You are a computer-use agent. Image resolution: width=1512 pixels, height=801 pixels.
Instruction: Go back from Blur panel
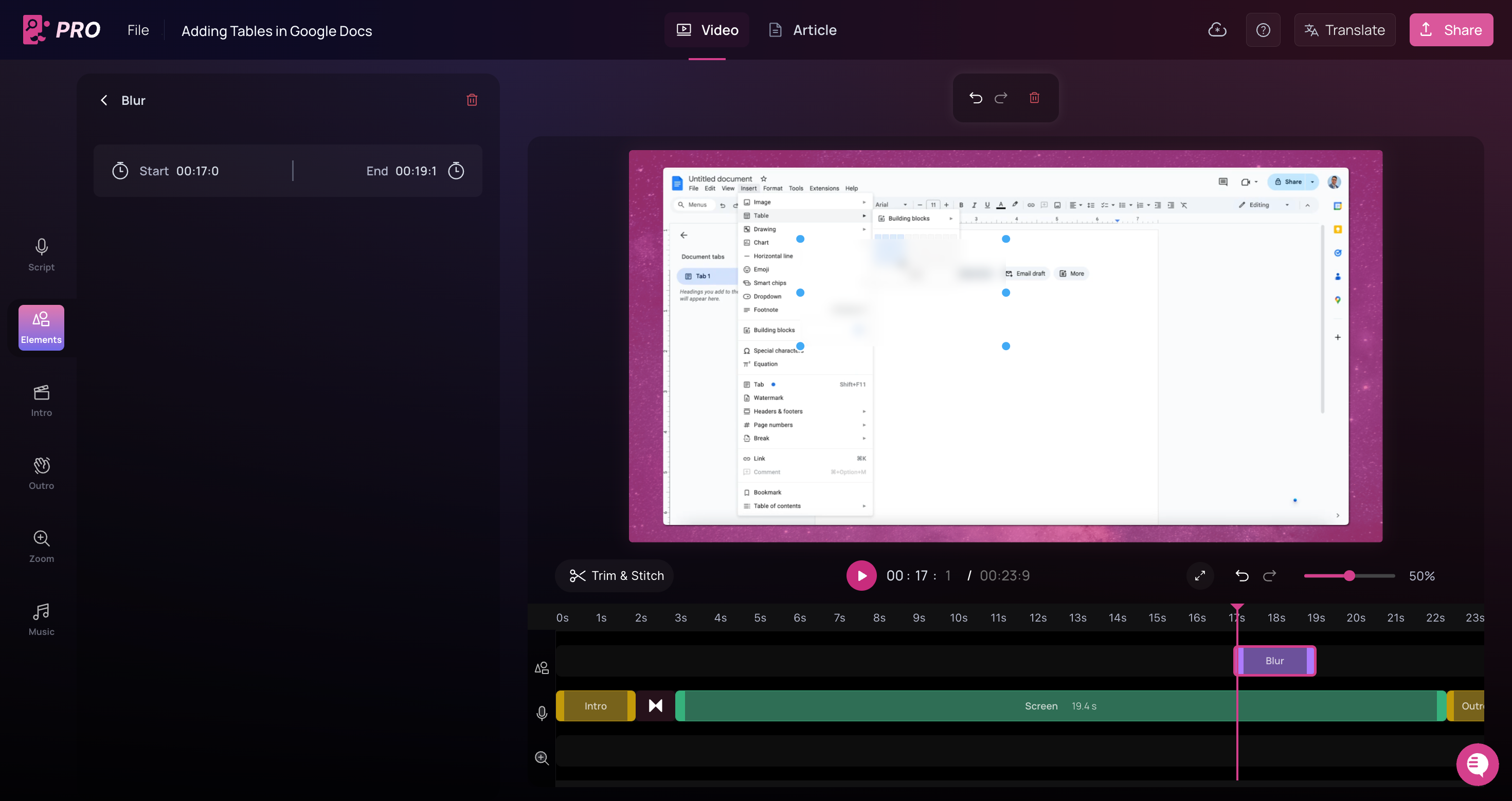coord(104,100)
